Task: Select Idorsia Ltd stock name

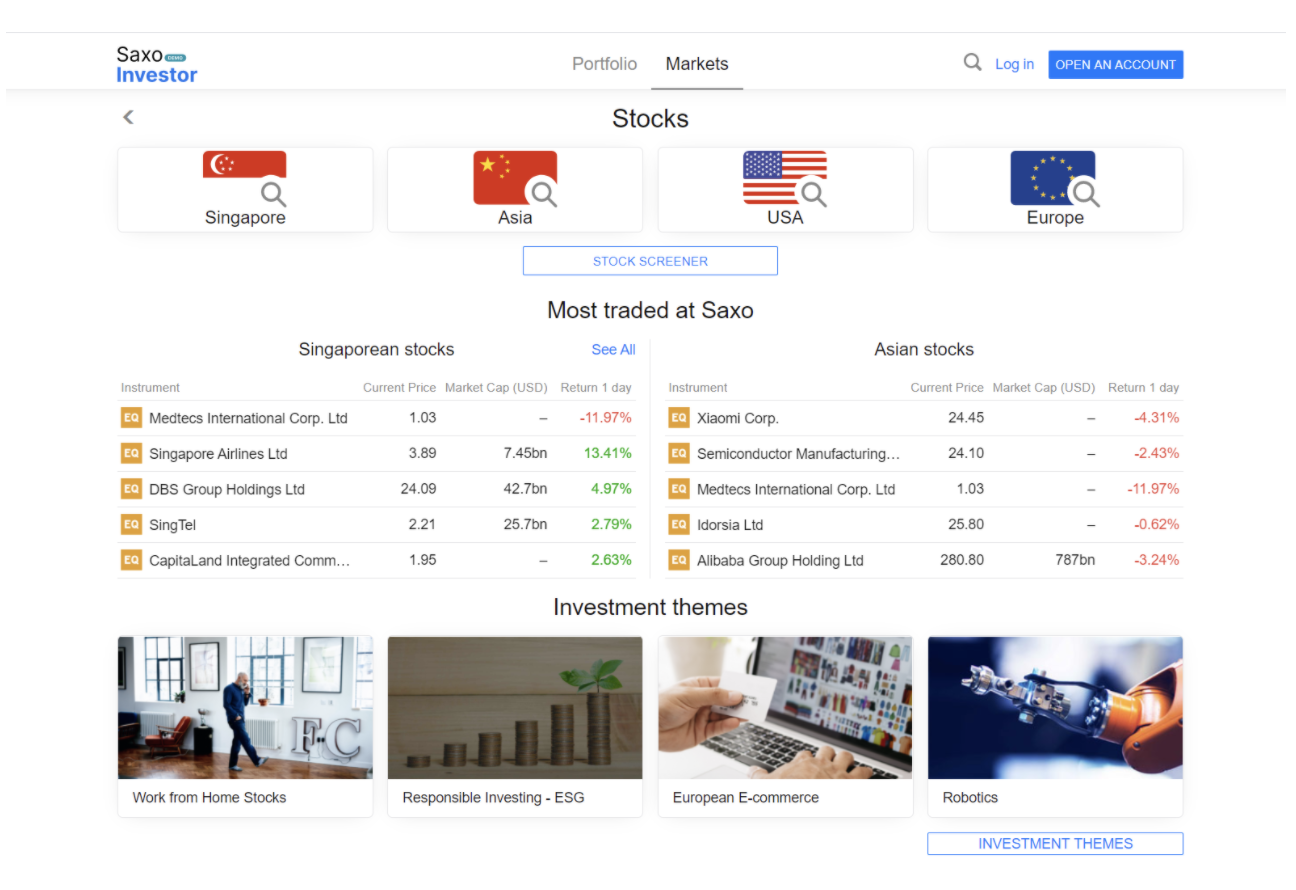Action: pyautogui.click(x=730, y=525)
